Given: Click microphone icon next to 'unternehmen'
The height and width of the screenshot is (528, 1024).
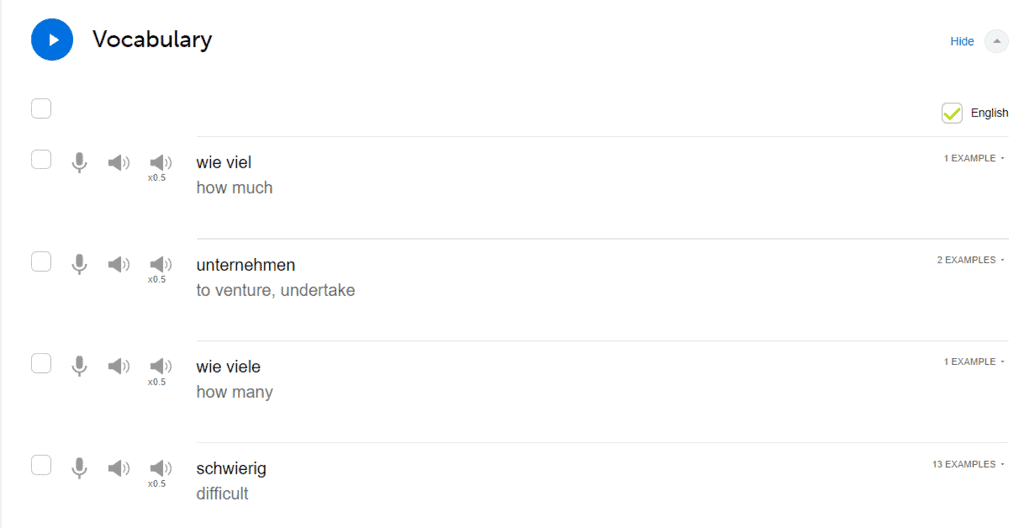Looking at the screenshot, I should click(x=80, y=264).
